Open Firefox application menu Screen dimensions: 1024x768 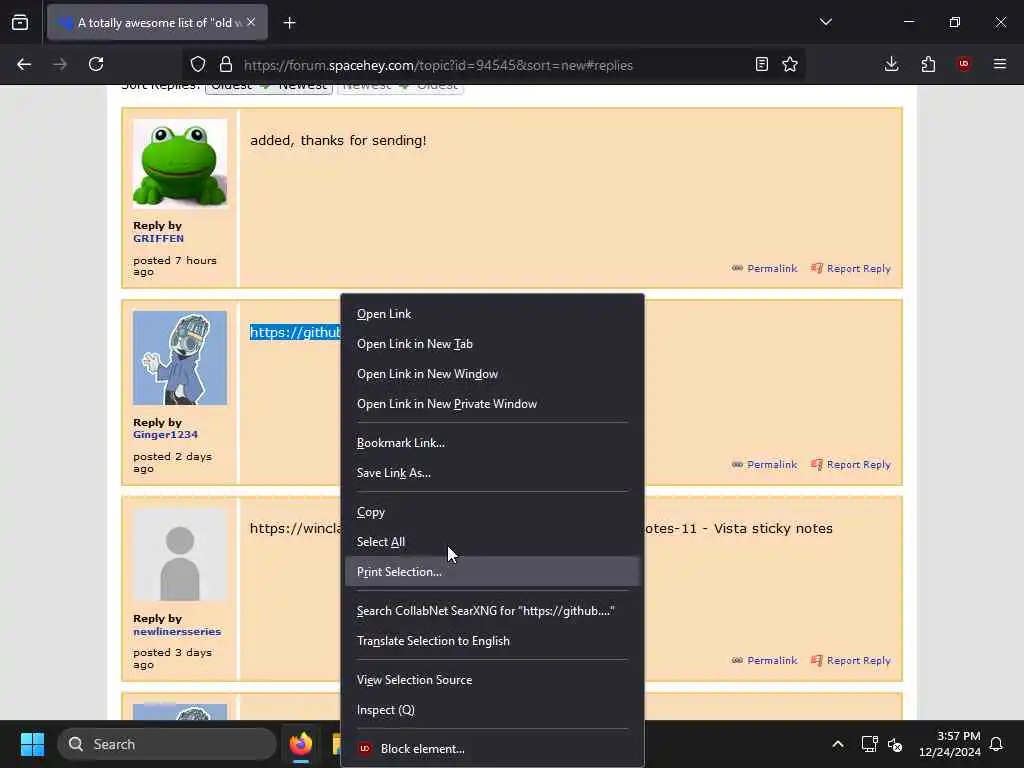coord(1000,64)
